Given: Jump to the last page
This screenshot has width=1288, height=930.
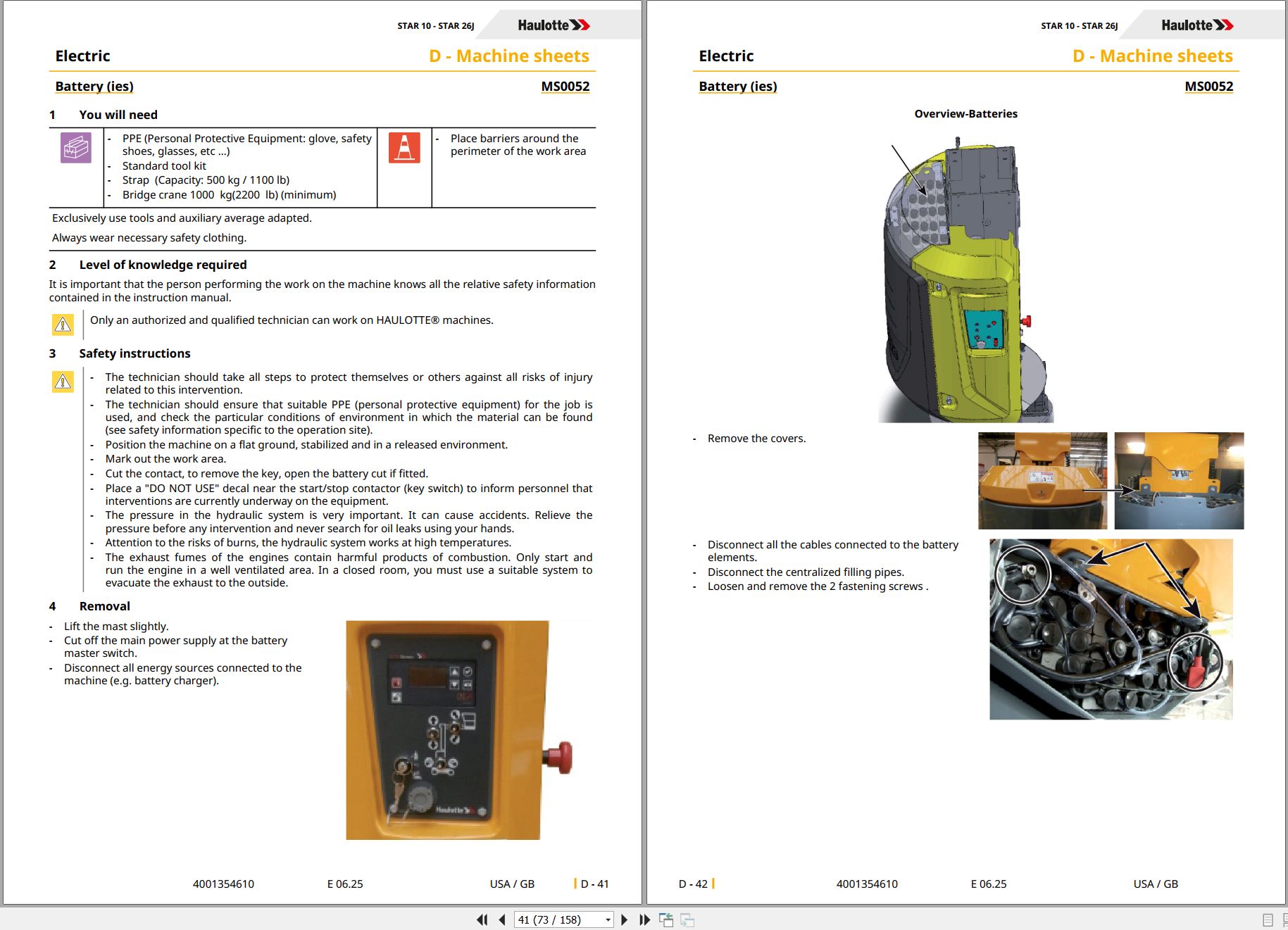Looking at the screenshot, I should tap(644, 919).
